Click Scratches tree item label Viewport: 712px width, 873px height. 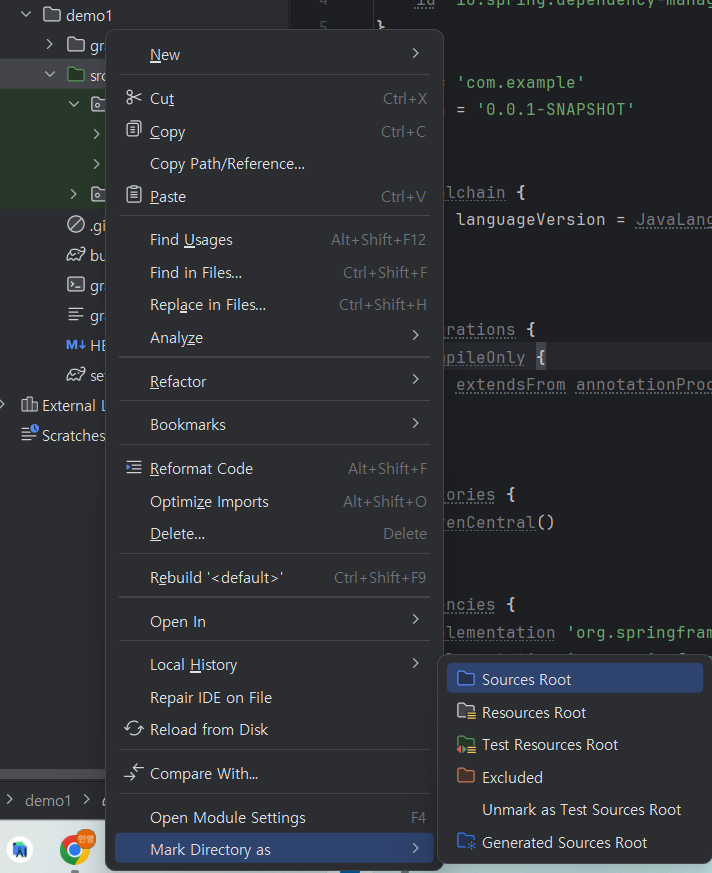73,435
